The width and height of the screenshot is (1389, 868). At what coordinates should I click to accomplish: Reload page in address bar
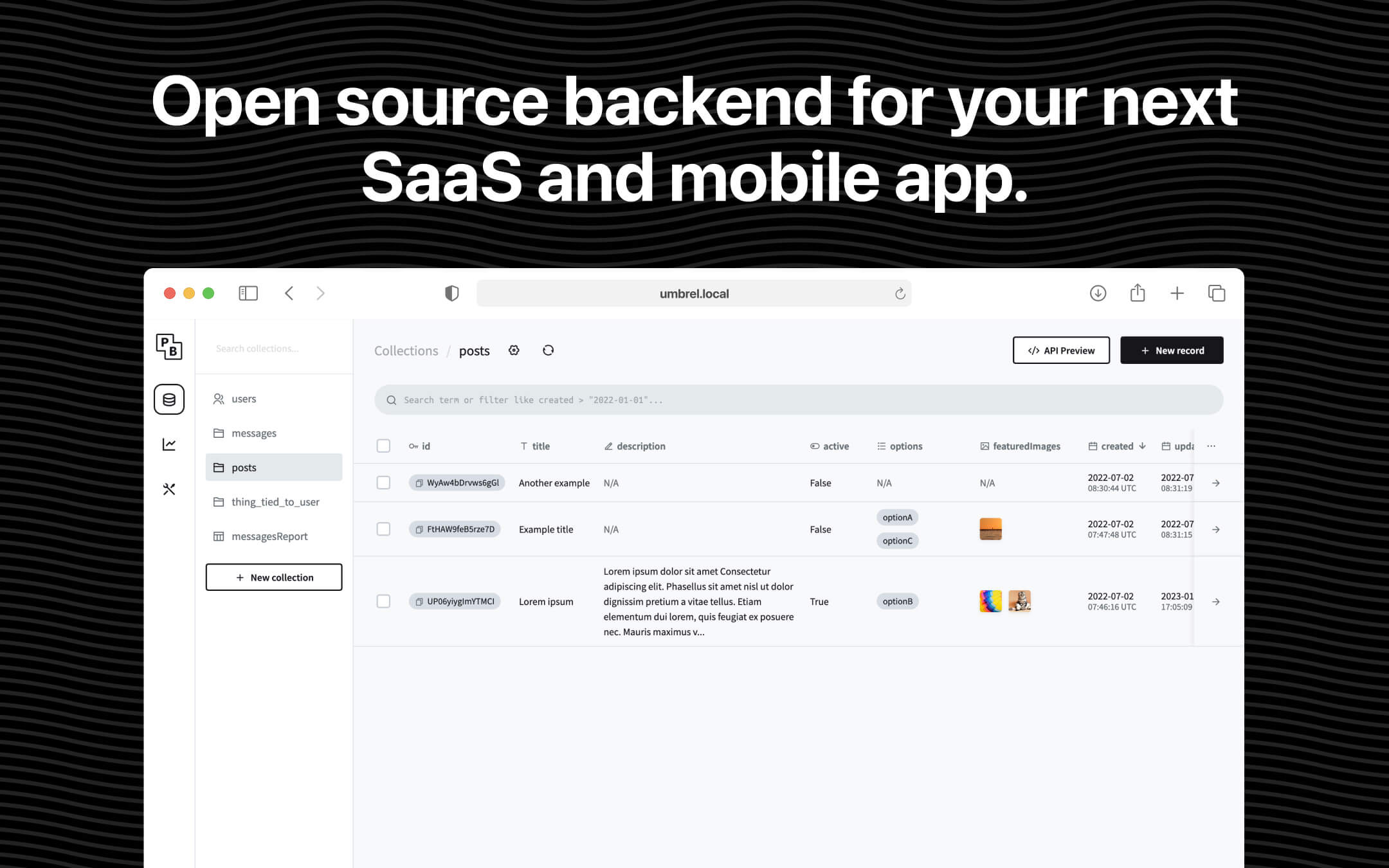(900, 294)
